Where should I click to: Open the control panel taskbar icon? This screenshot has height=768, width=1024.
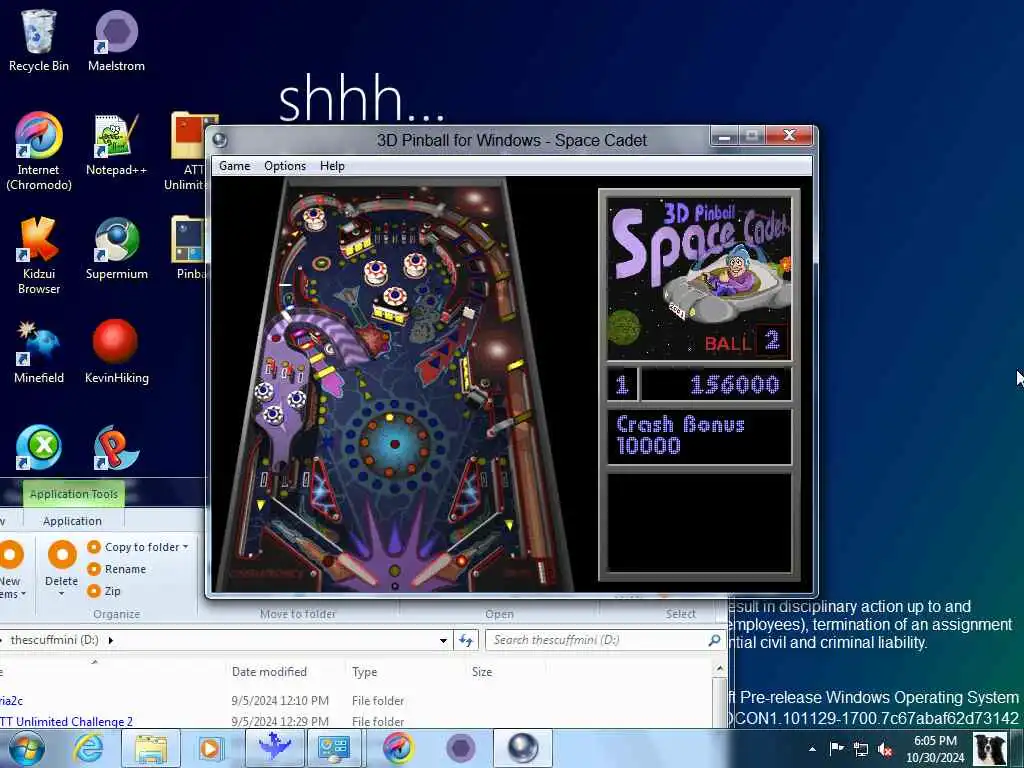point(334,748)
